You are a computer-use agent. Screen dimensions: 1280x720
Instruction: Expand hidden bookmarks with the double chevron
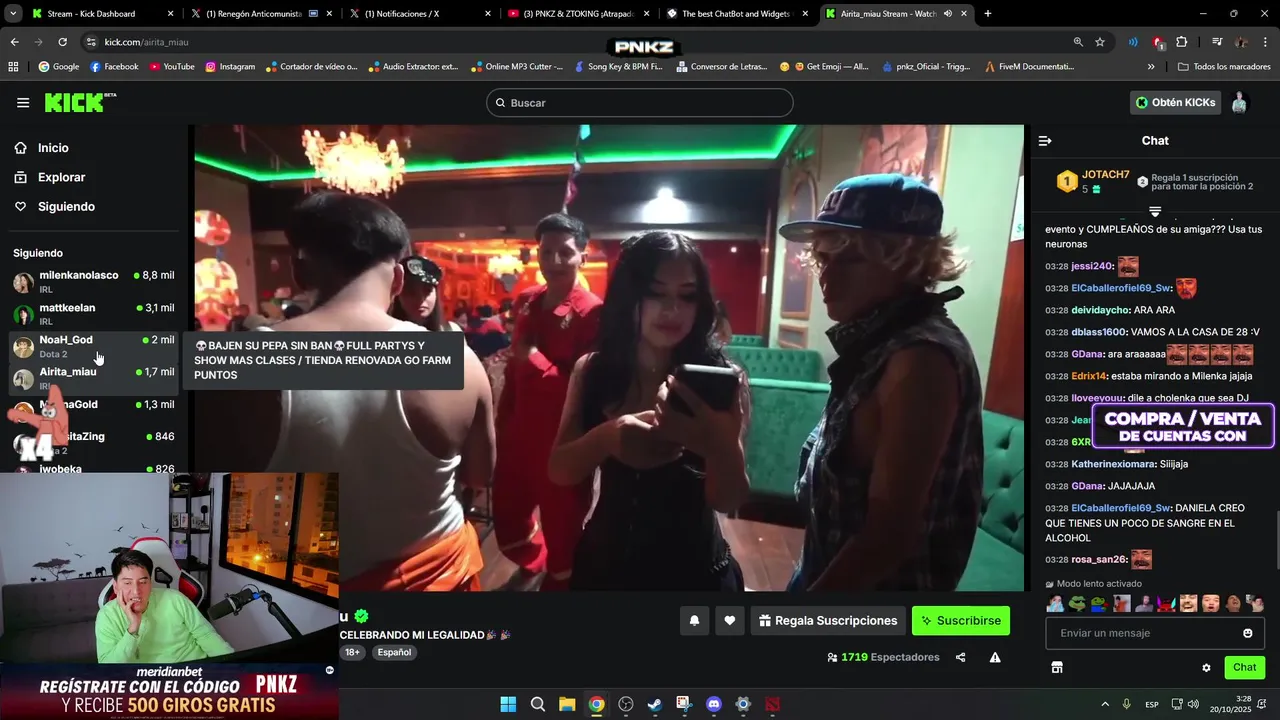[1151, 67]
